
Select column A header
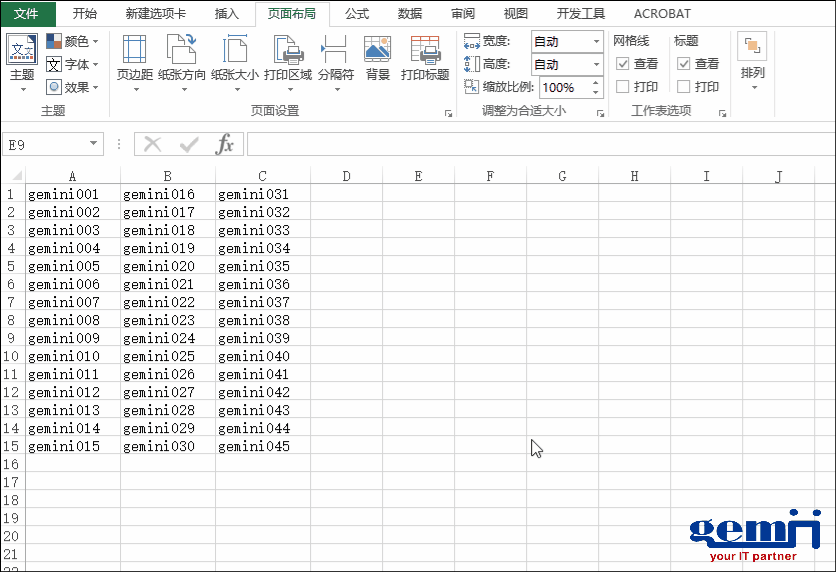click(x=73, y=176)
